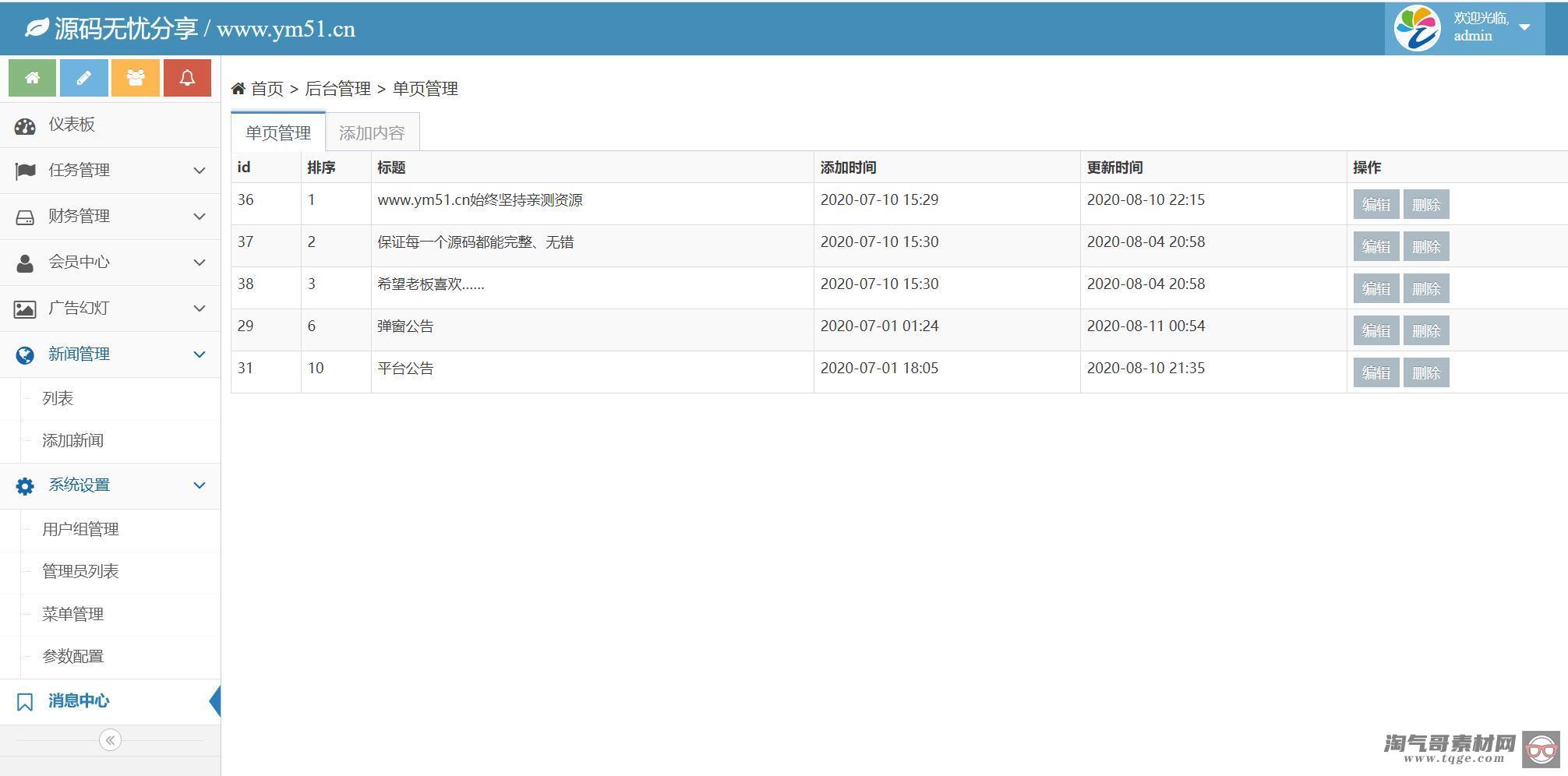
Task: Open 仪表板 in sidebar
Action: click(x=72, y=125)
